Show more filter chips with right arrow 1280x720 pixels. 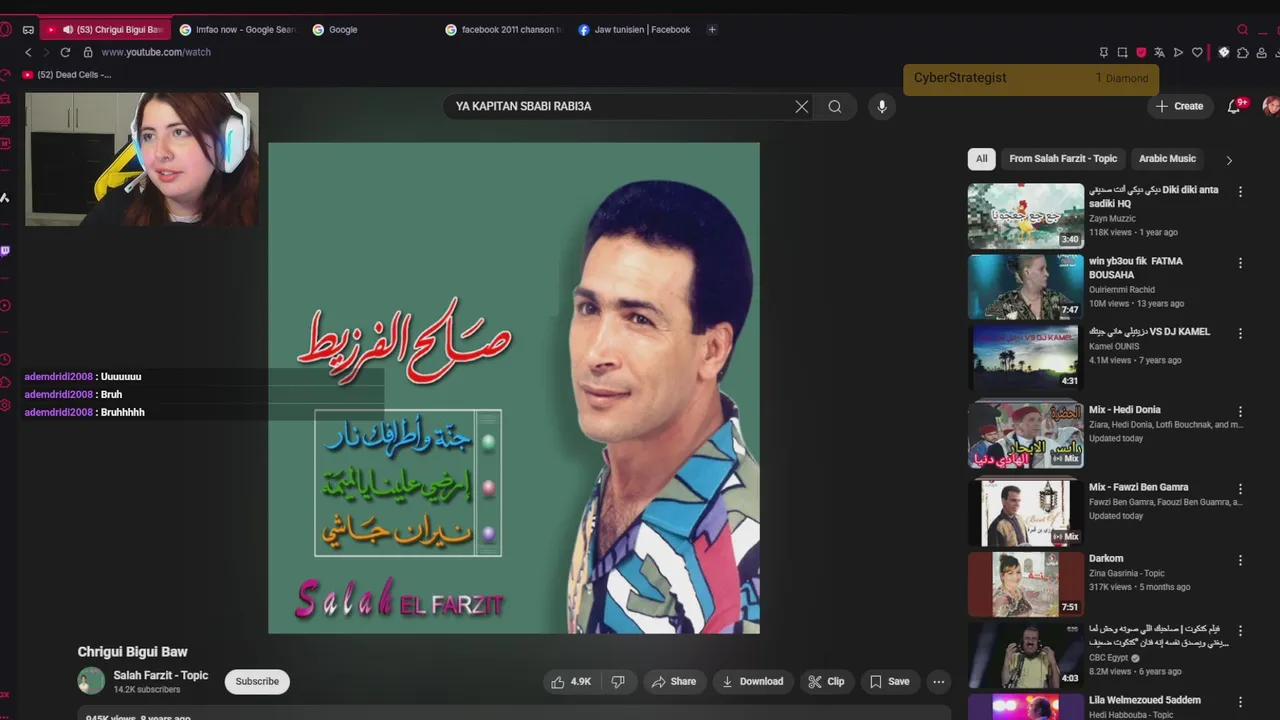tap(1229, 160)
